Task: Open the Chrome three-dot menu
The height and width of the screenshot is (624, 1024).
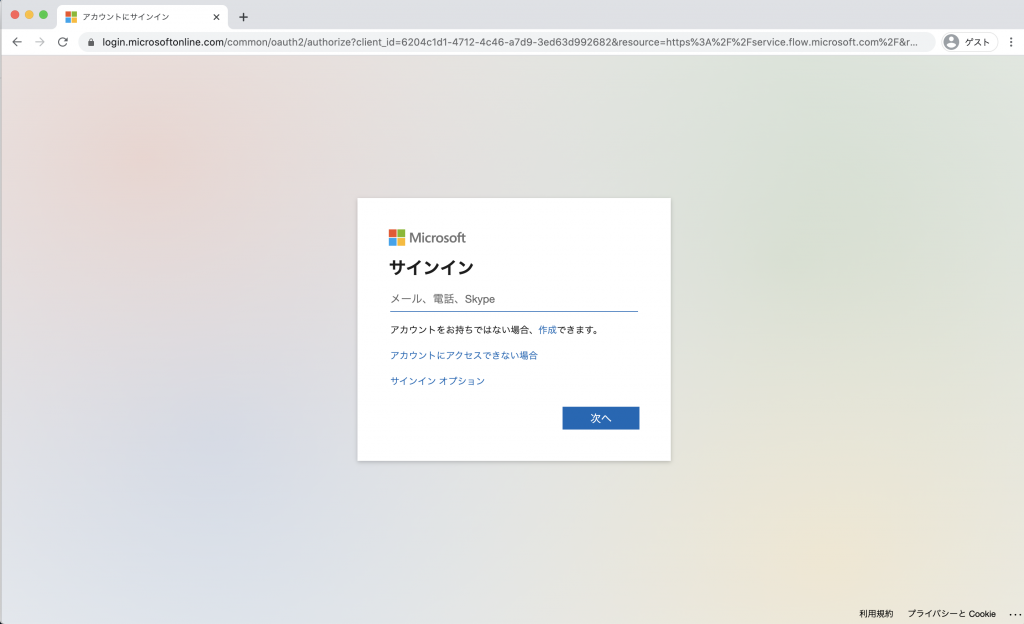Action: pos(1011,42)
